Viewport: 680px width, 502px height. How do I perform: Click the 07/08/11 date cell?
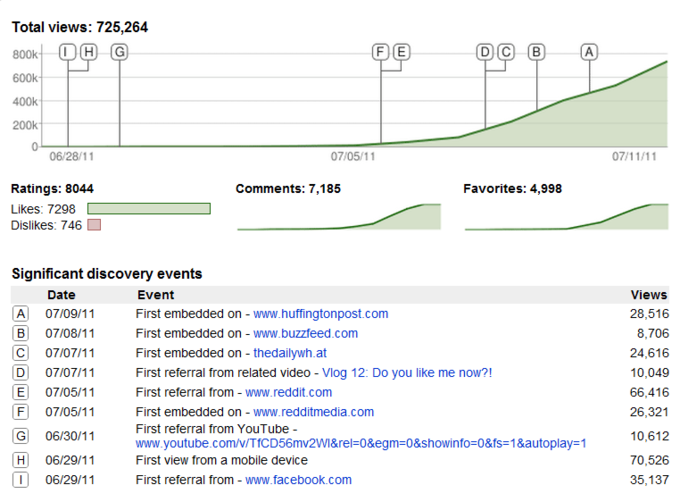[x=70, y=333]
